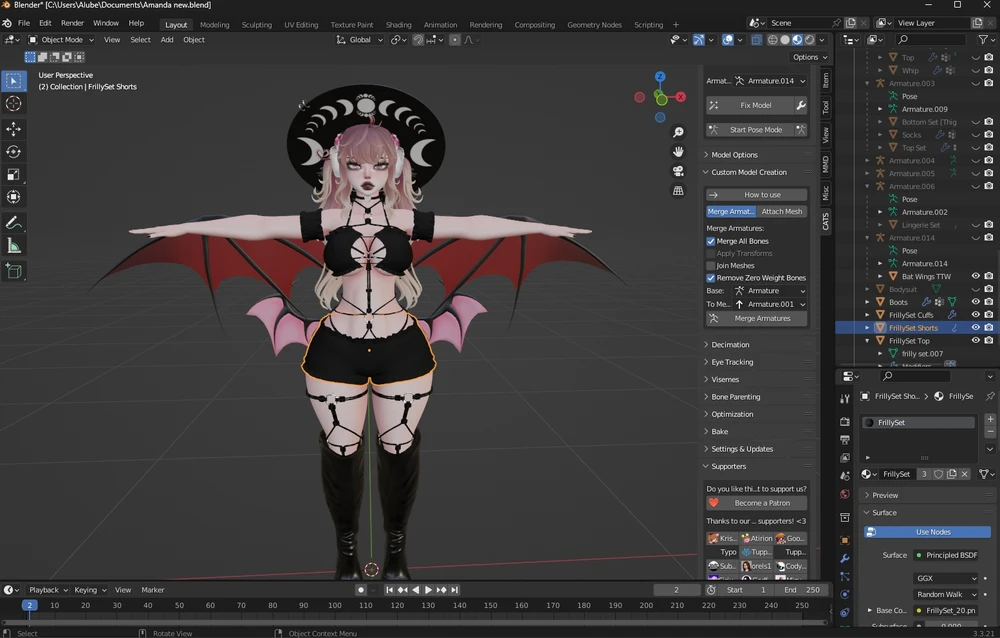Open the World properties tab icon
Screen dimensions: 1000x638
click(x=845, y=494)
